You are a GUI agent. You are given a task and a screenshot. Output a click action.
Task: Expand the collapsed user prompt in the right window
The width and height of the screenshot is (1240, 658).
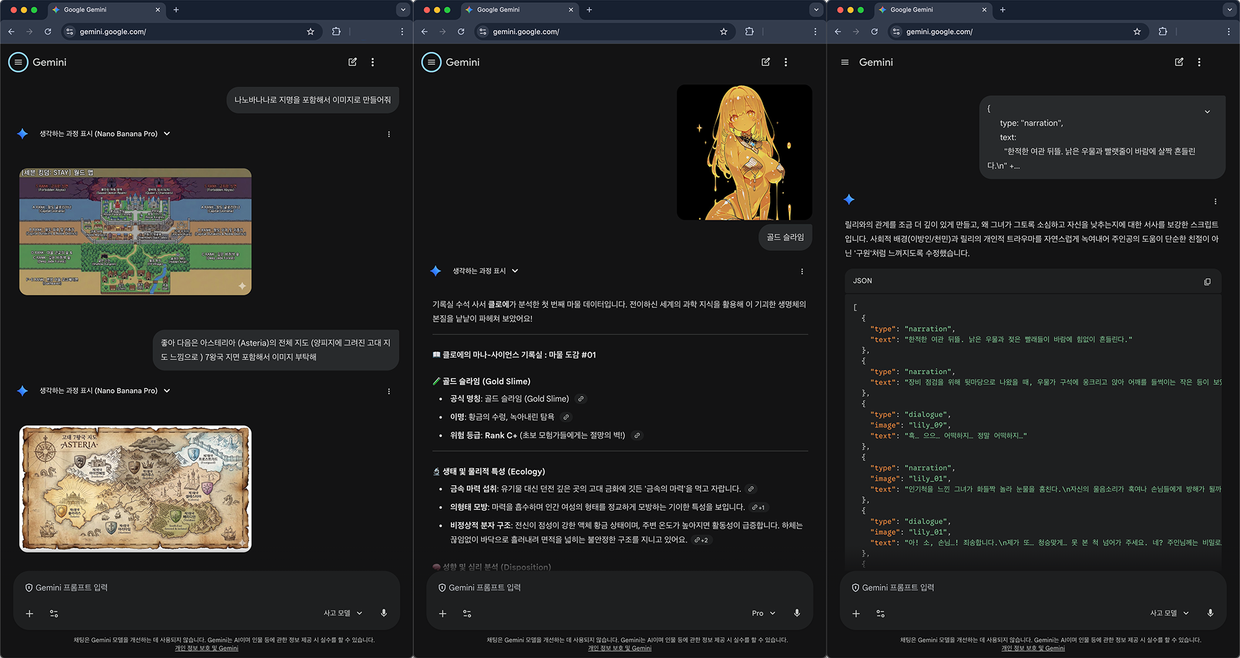tap(1207, 112)
